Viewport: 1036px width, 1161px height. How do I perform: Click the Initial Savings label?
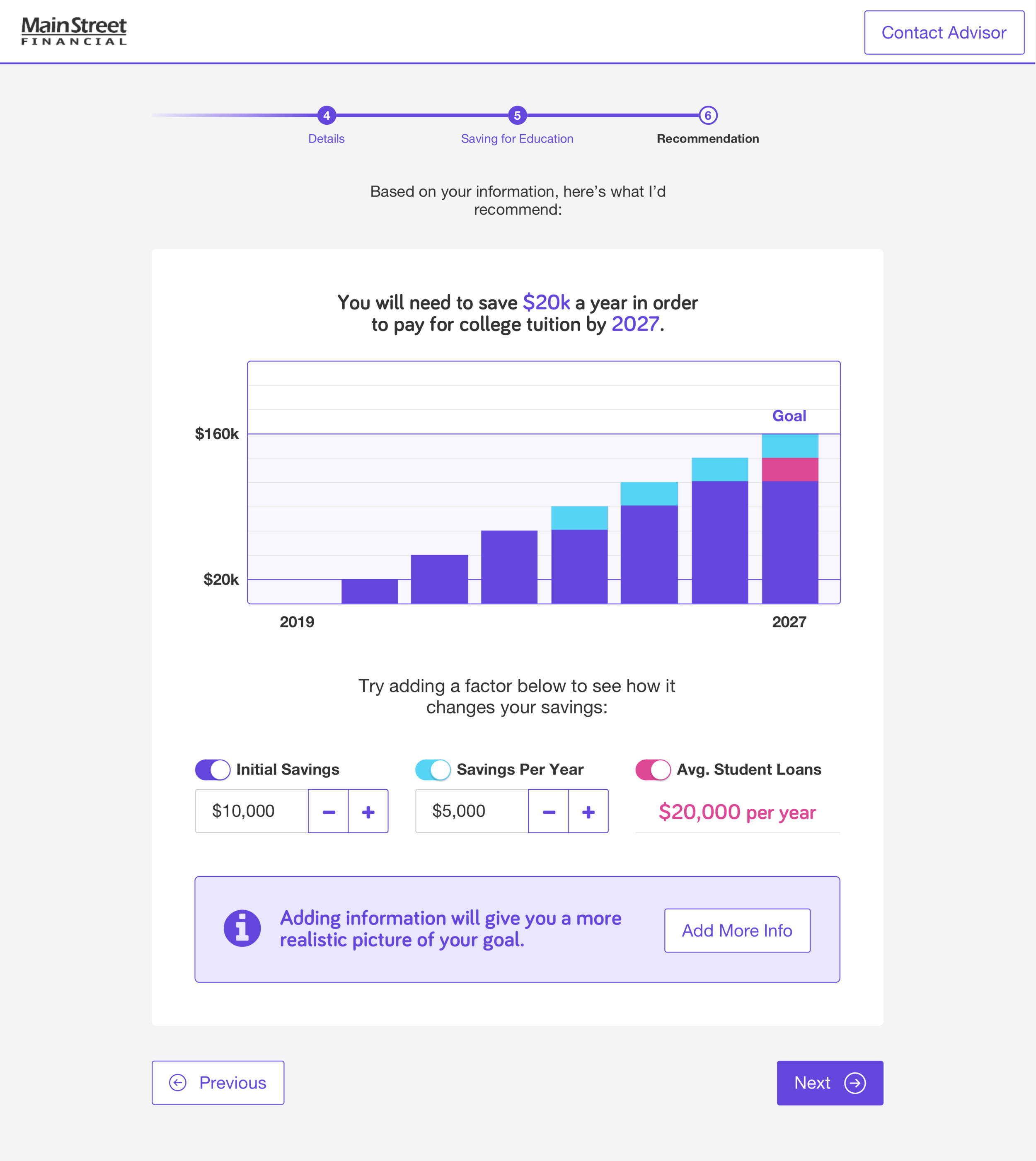tap(288, 769)
